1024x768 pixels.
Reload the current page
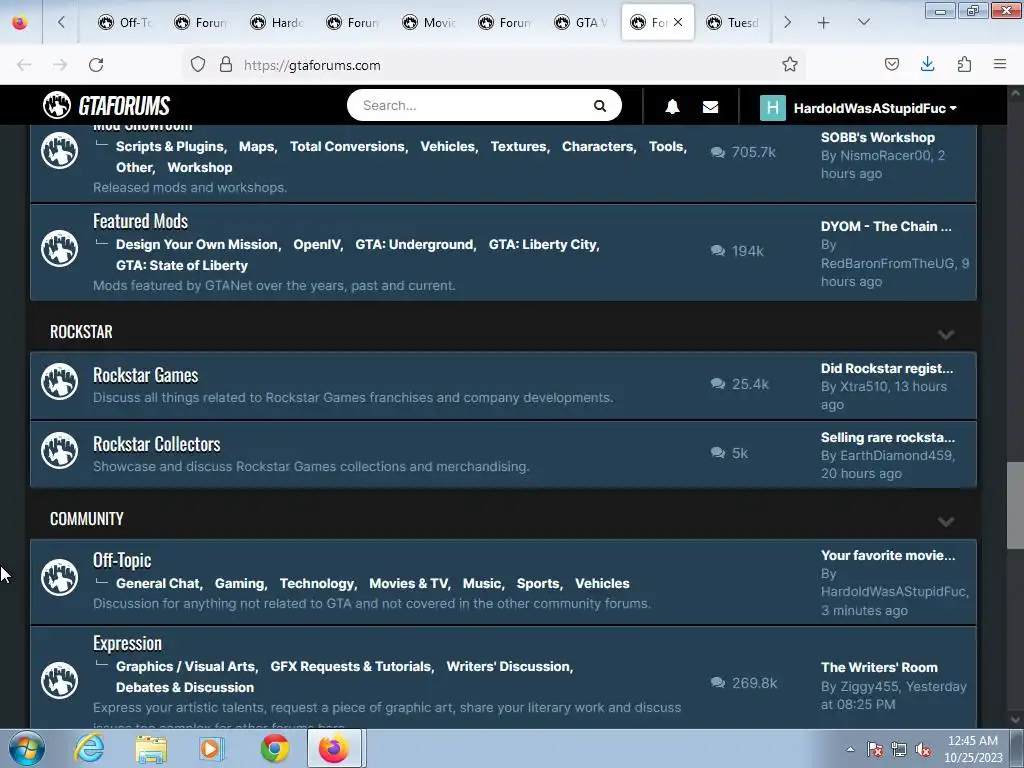[96, 65]
